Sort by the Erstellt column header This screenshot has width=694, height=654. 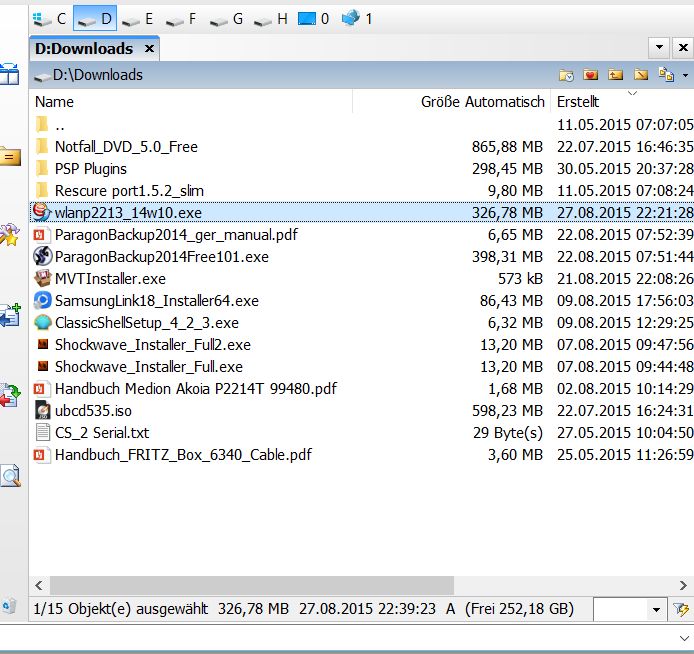(x=578, y=101)
